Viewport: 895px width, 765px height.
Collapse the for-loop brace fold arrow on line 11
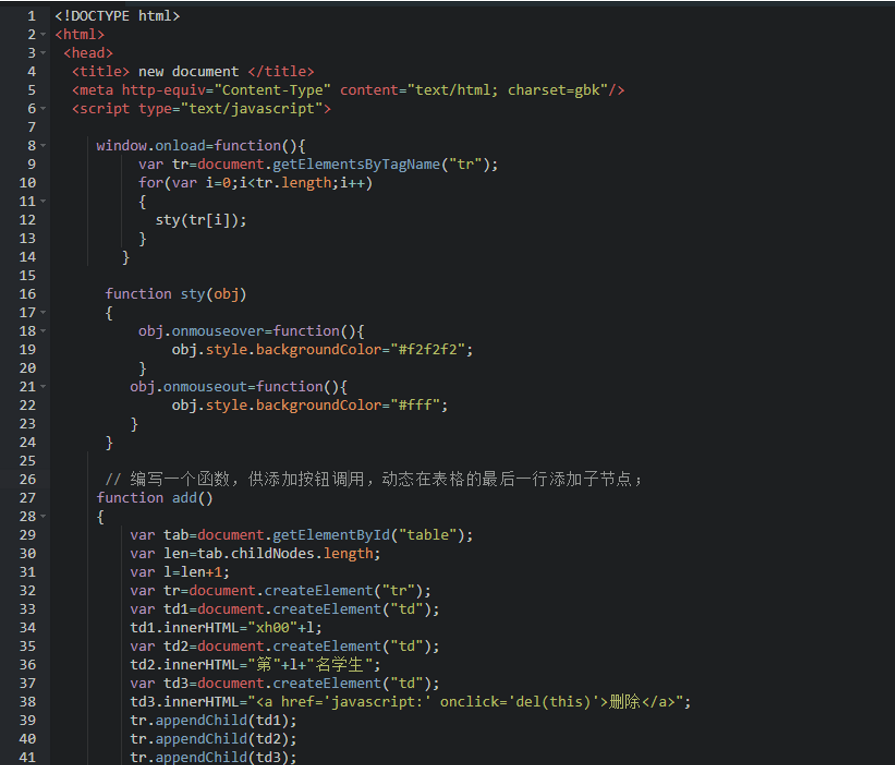point(43,202)
